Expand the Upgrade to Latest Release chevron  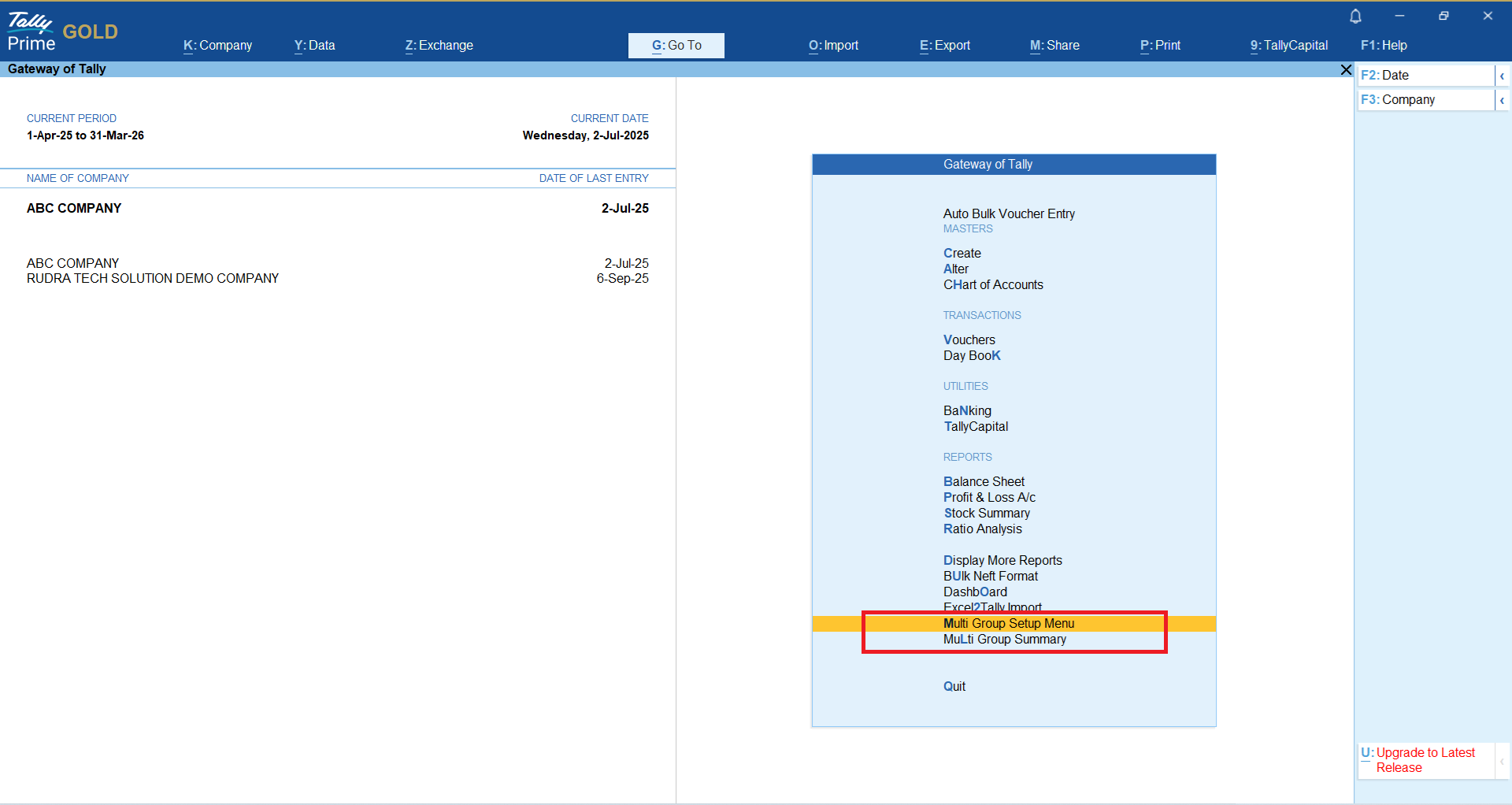[x=1502, y=761]
